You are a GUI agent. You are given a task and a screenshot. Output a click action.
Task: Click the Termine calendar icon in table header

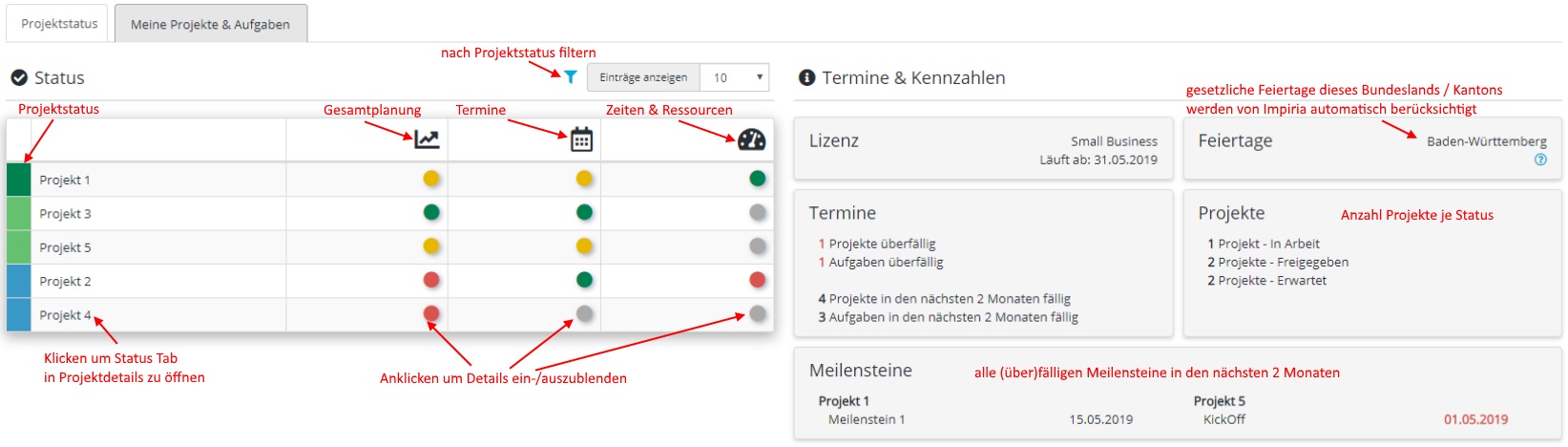(581, 140)
